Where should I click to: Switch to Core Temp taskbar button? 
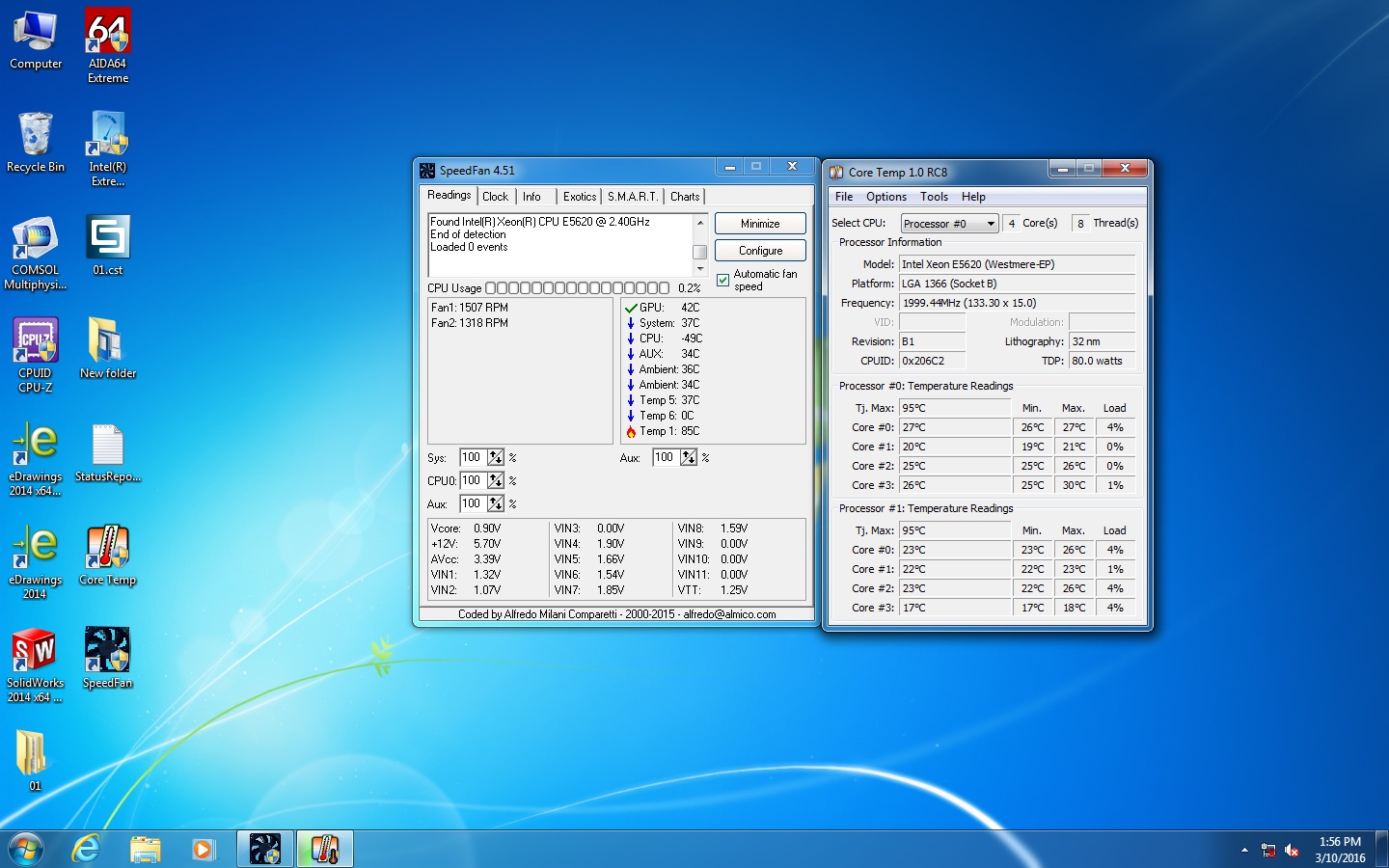[x=325, y=849]
